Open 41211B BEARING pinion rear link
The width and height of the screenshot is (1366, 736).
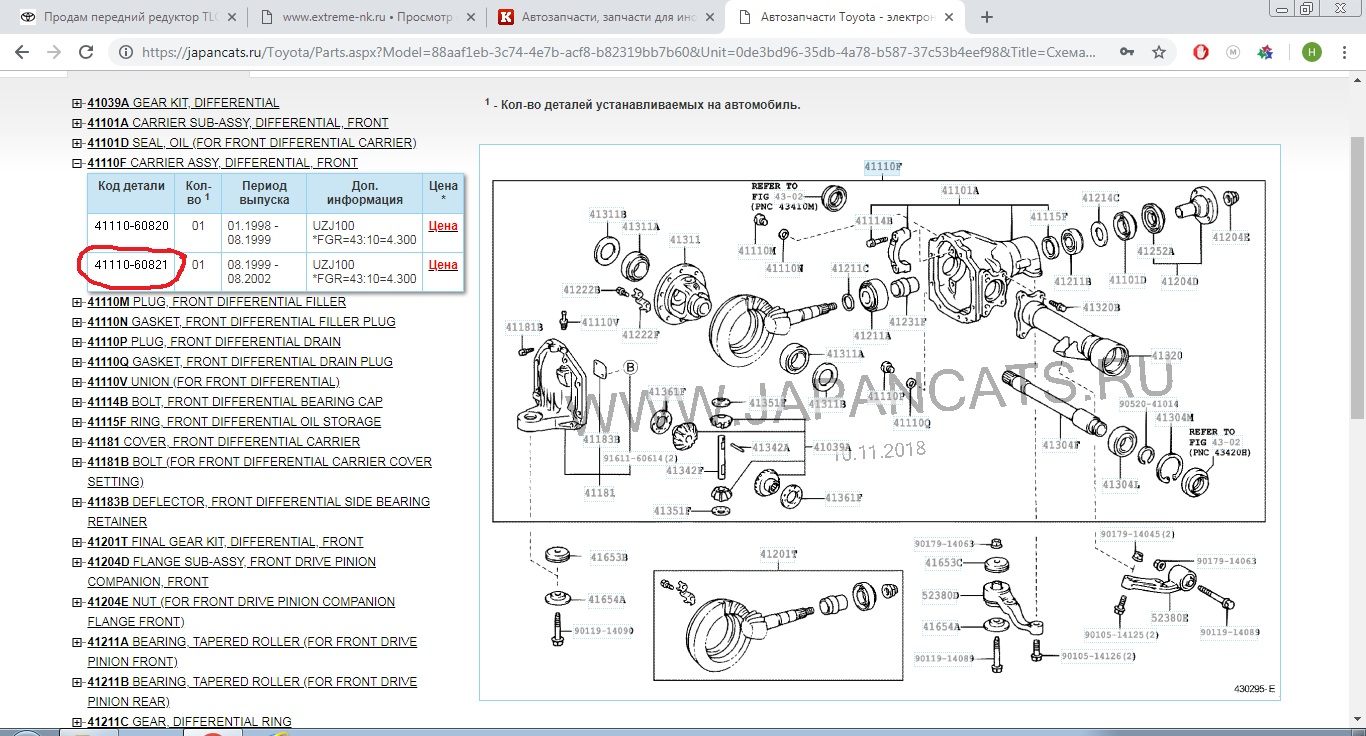tap(252, 691)
